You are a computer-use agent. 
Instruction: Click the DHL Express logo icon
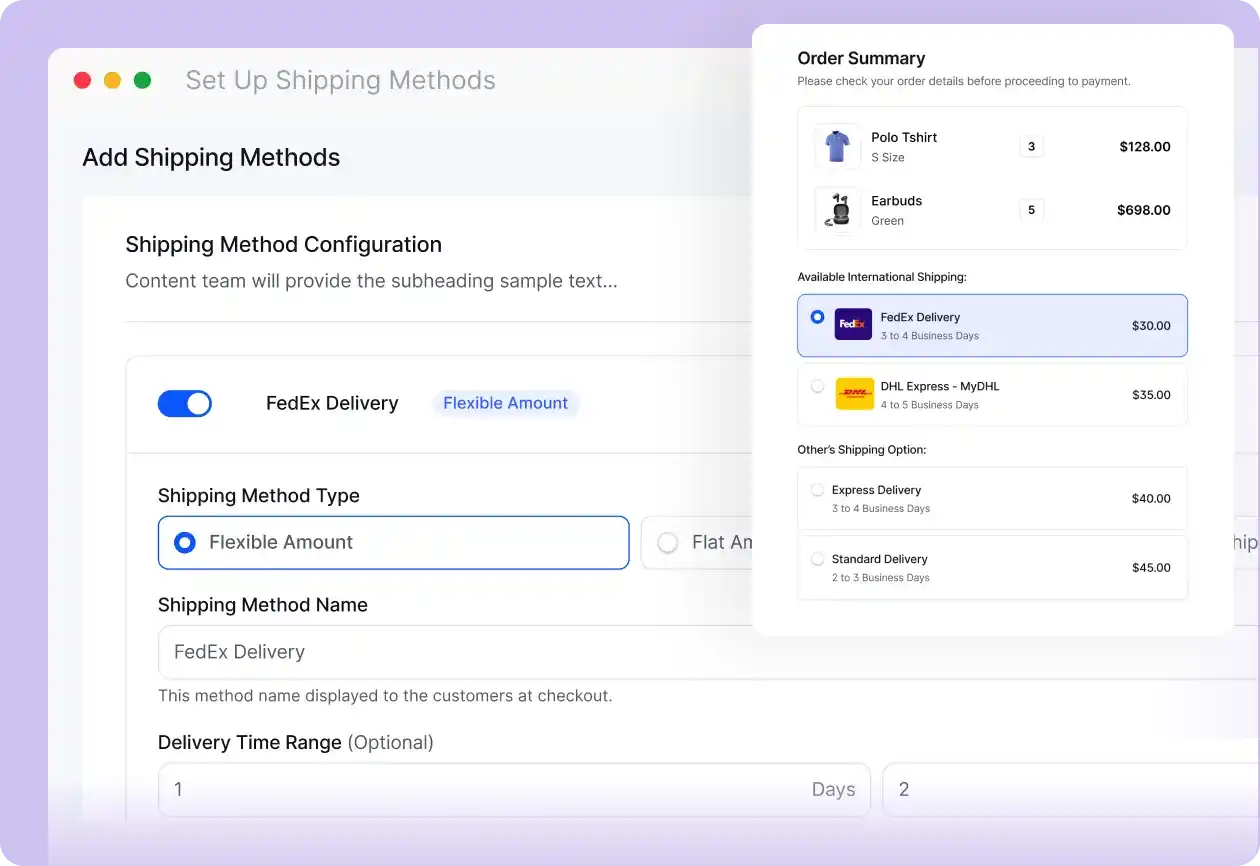click(x=855, y=394)
